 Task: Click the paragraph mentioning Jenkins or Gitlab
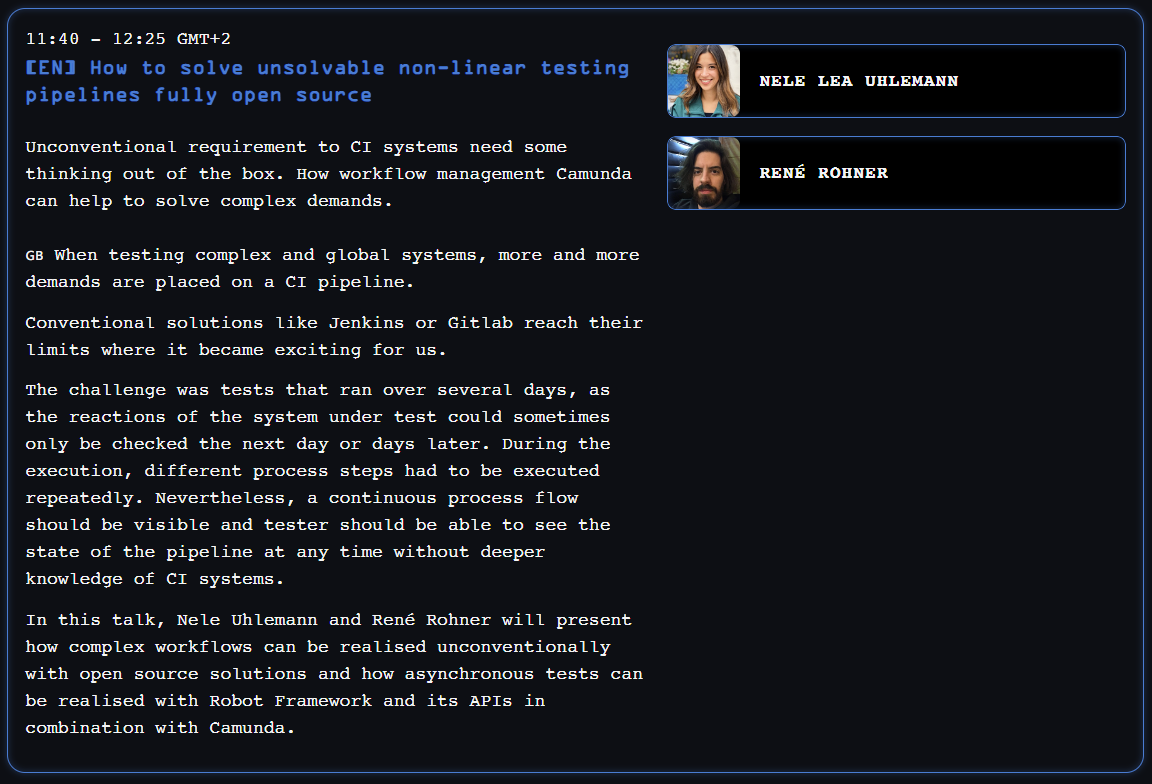333,336
